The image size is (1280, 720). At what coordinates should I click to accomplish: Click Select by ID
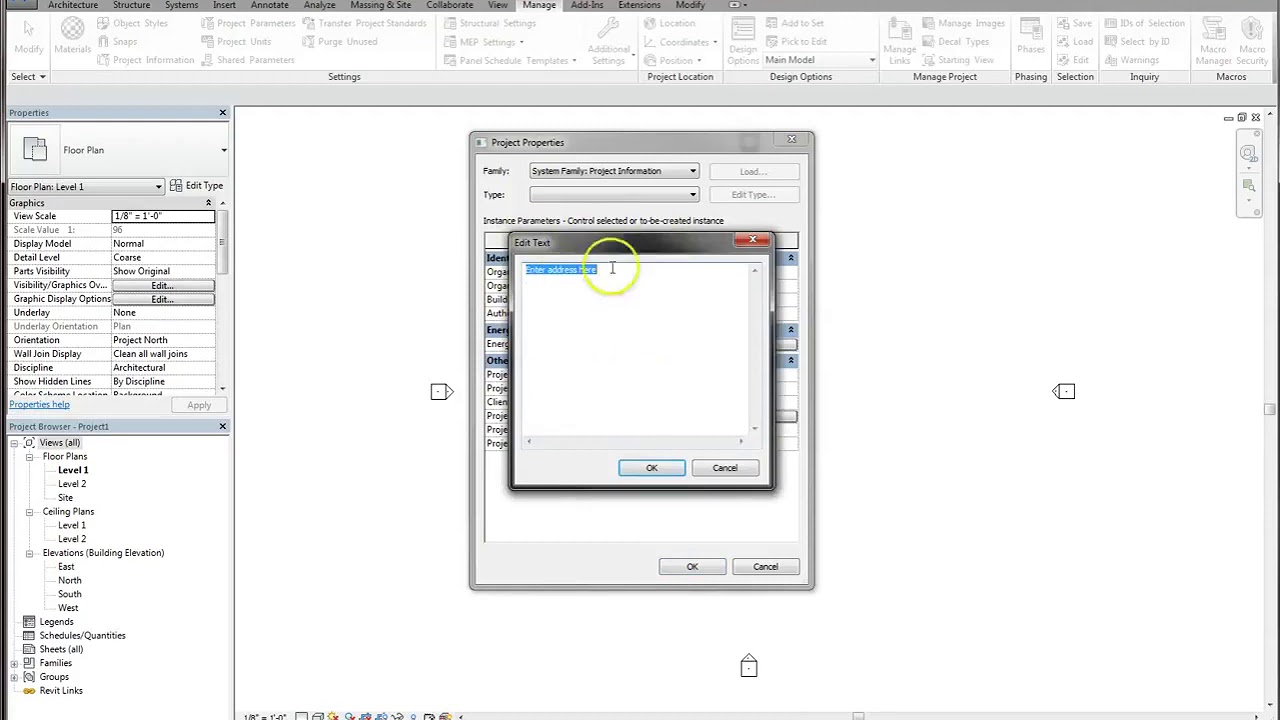pyautogui.click(x=1137, y=41)
